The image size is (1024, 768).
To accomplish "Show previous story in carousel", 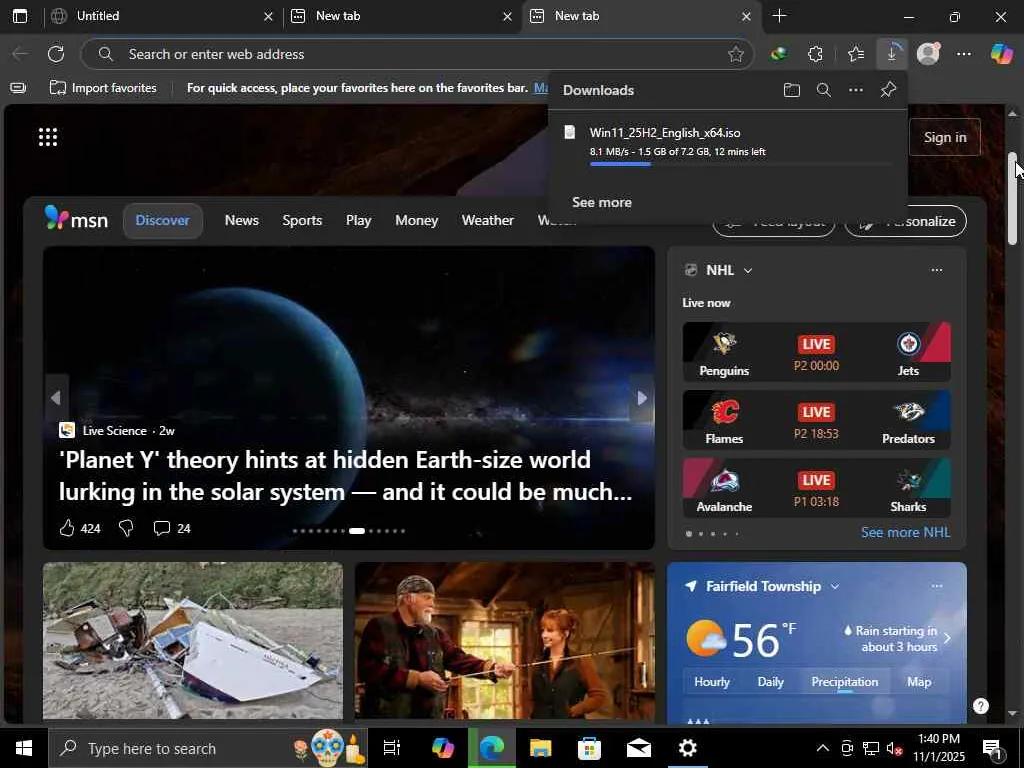I will click(56, 397).
